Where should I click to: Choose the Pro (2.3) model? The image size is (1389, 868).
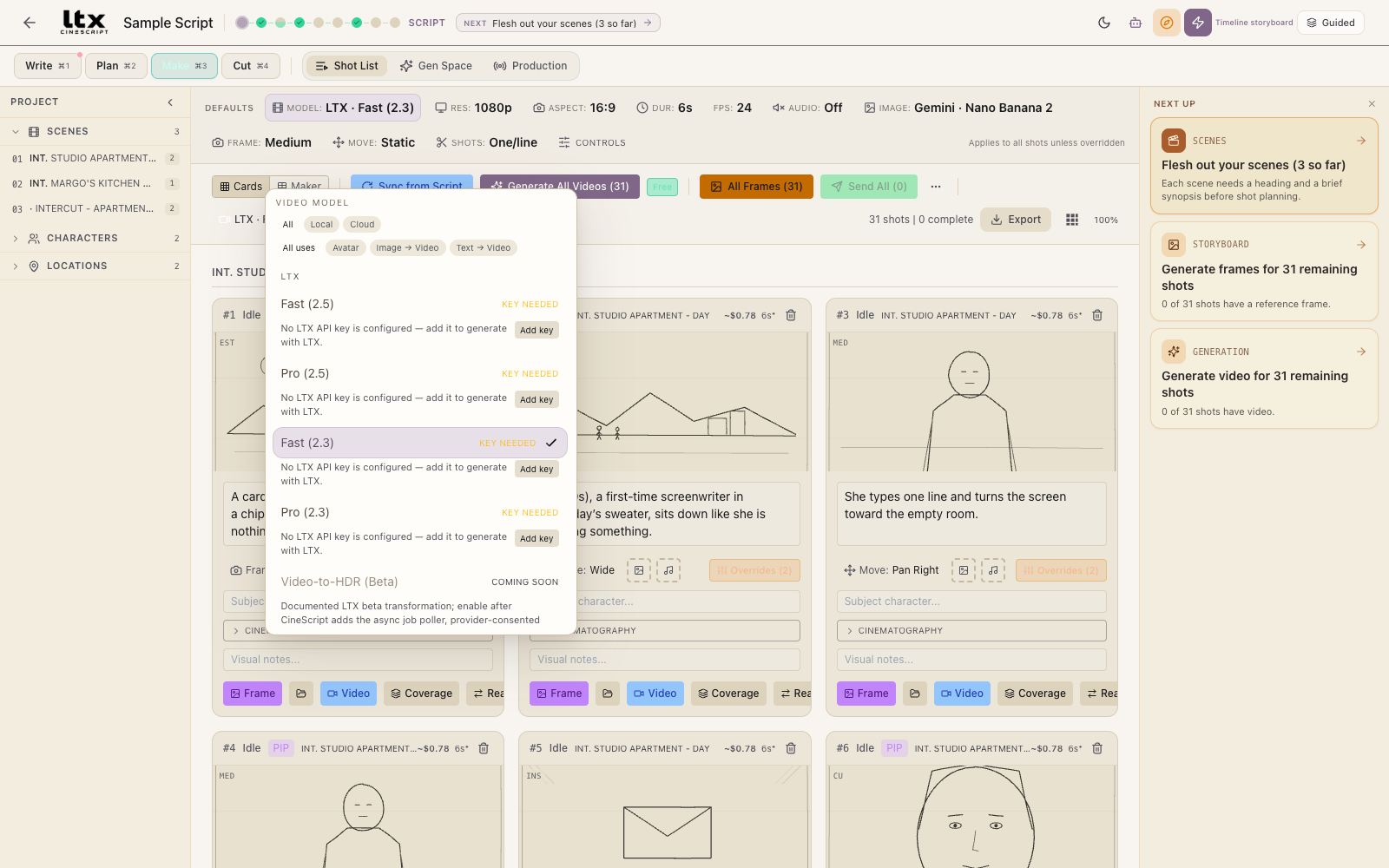click(420, 512)
